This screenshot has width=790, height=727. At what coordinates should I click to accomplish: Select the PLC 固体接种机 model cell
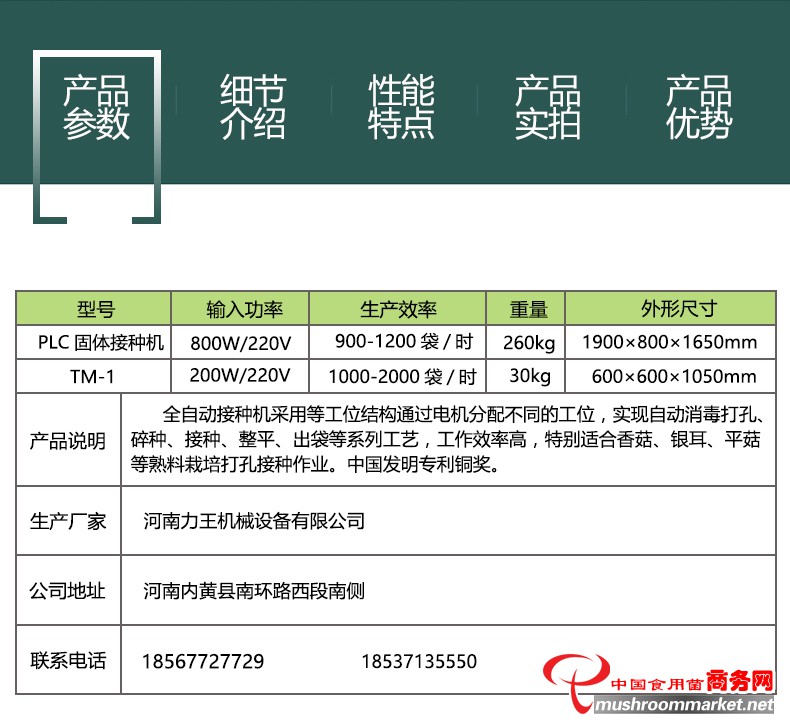(x=94, y=343)
